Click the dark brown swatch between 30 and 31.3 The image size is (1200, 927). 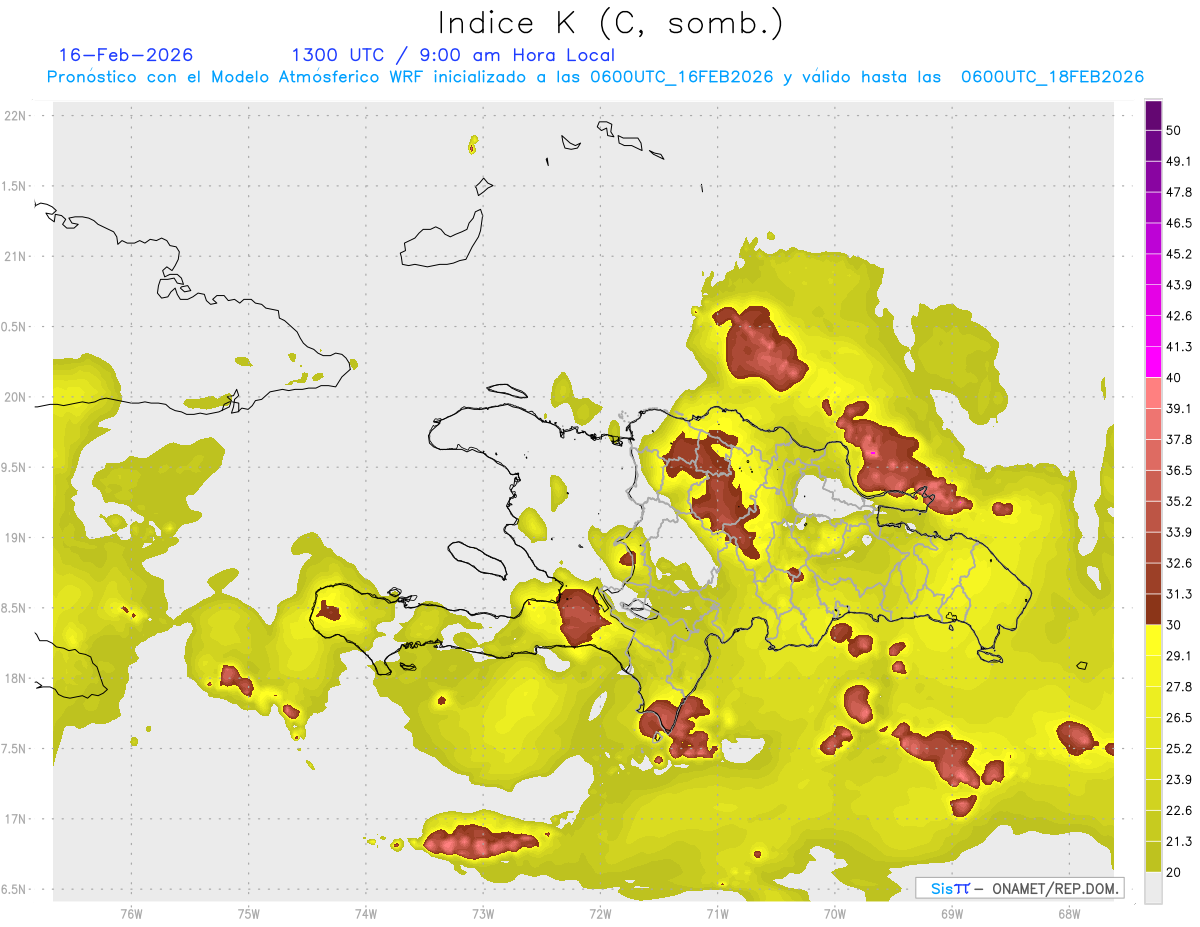tap(1154, 609)
